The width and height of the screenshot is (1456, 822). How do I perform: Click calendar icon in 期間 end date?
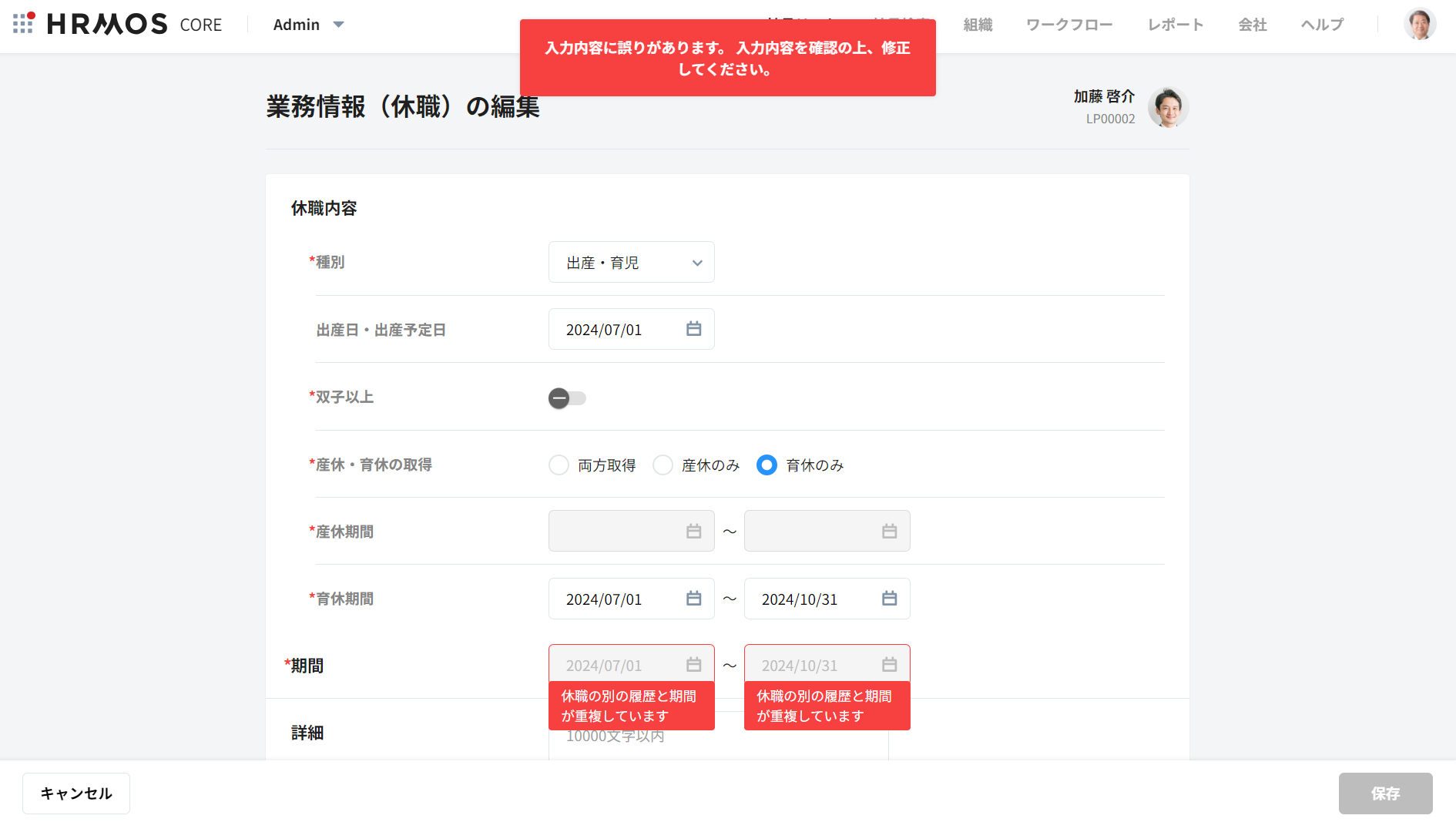tap(889, 665)
